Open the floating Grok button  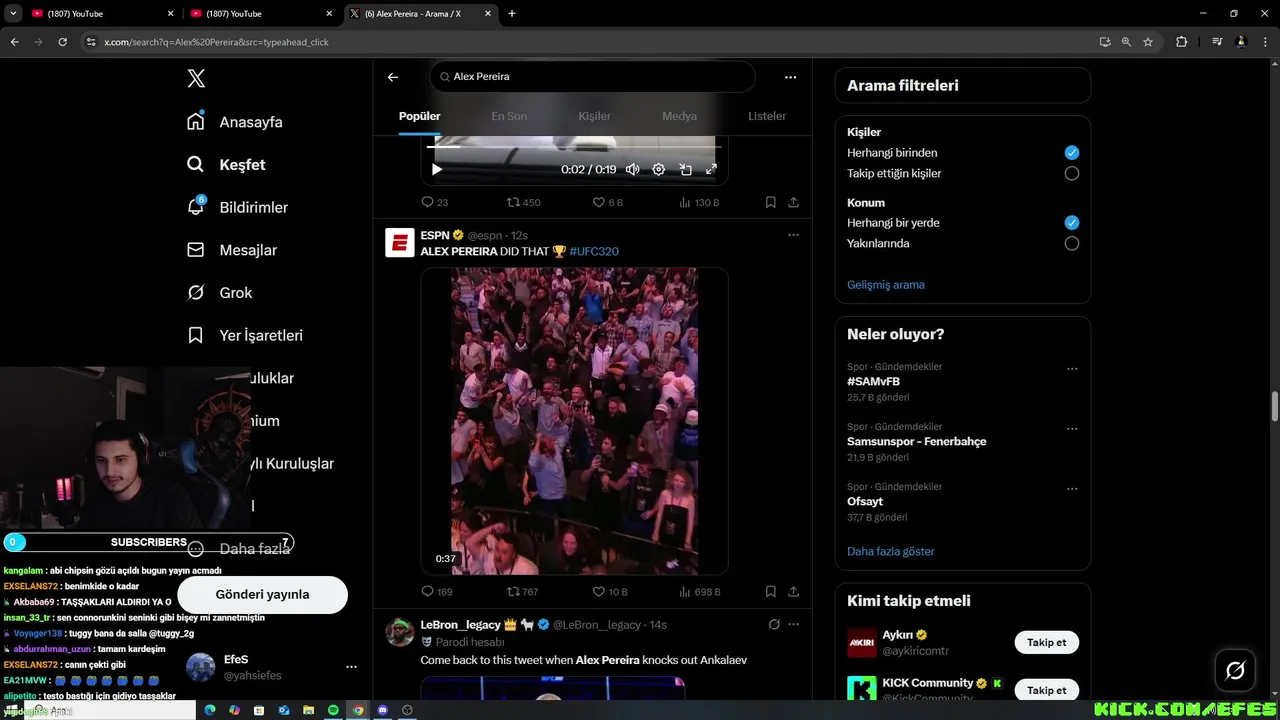pyautogui.click(x=1235, y=670)
